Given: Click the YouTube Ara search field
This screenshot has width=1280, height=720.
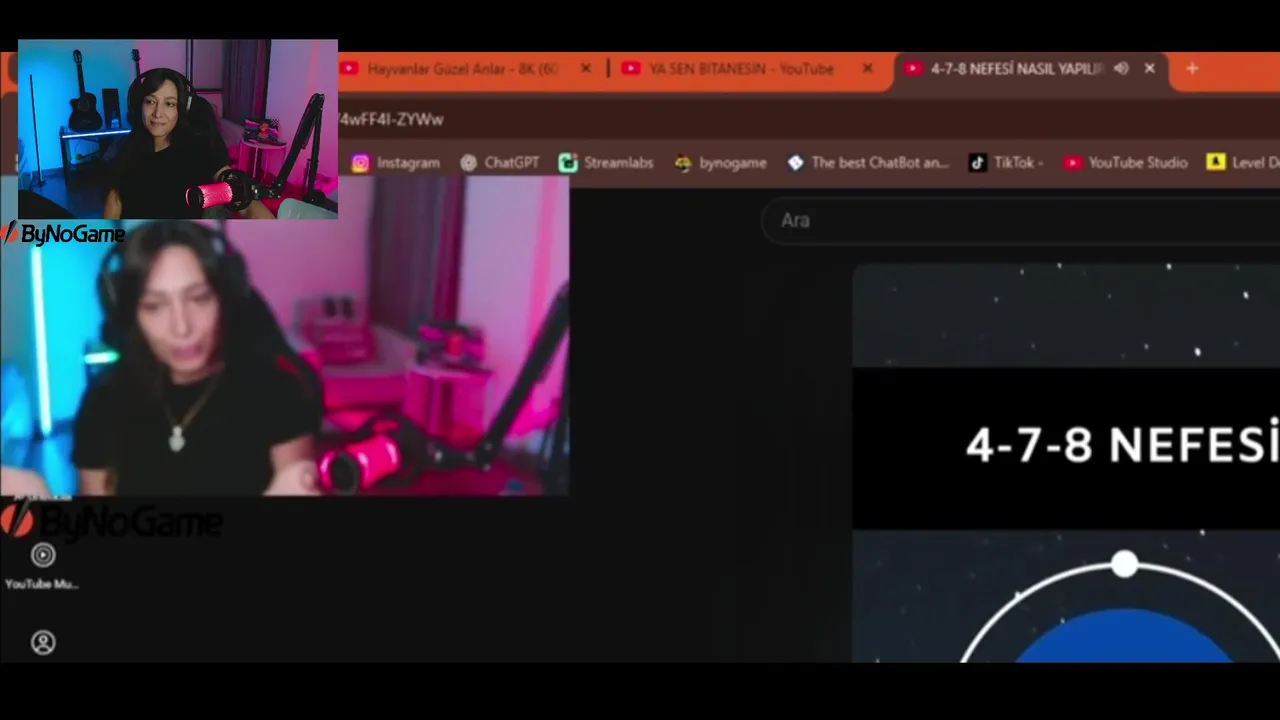Looking at the screenshot, I should click(1020, 220).
